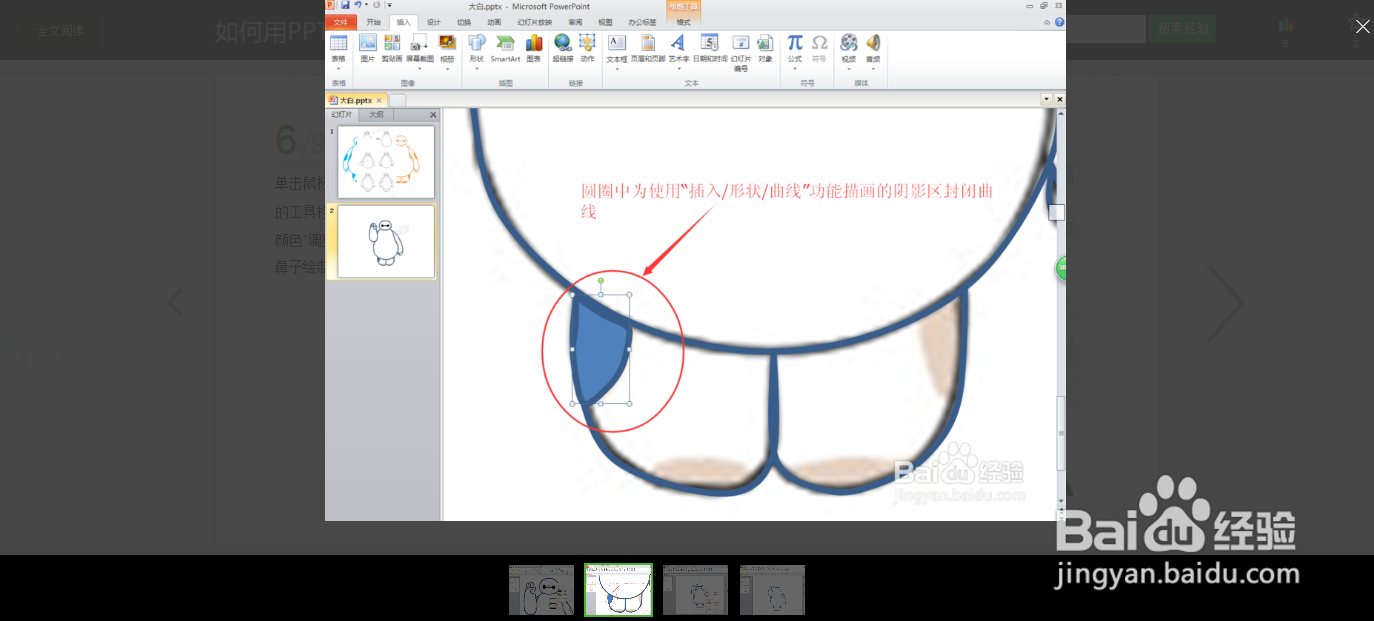
Task: Expand the 文本框 dropdown arrow
Action: [x=617, y=69]
